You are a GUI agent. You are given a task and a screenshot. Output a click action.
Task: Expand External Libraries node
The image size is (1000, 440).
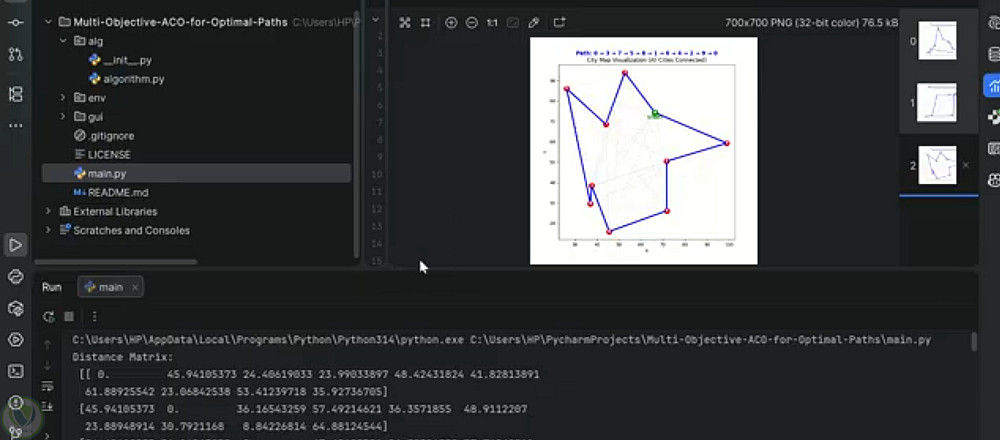48,211
